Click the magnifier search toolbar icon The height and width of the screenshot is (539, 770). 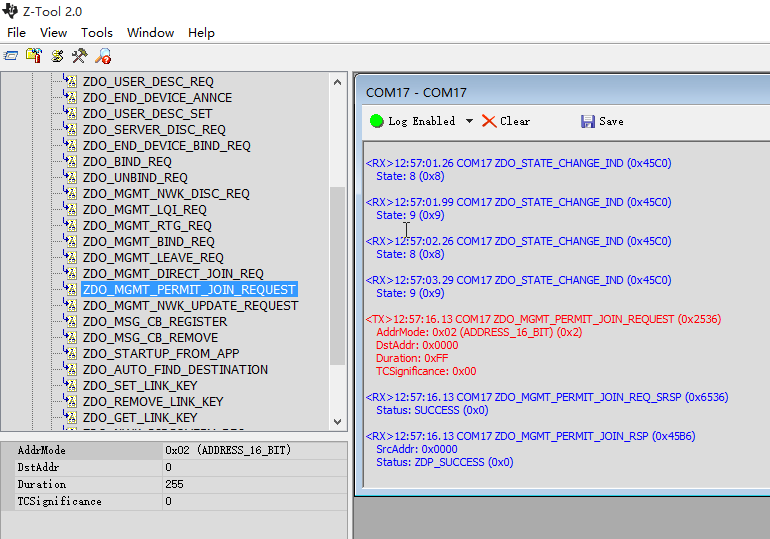[x=103, y=56]
